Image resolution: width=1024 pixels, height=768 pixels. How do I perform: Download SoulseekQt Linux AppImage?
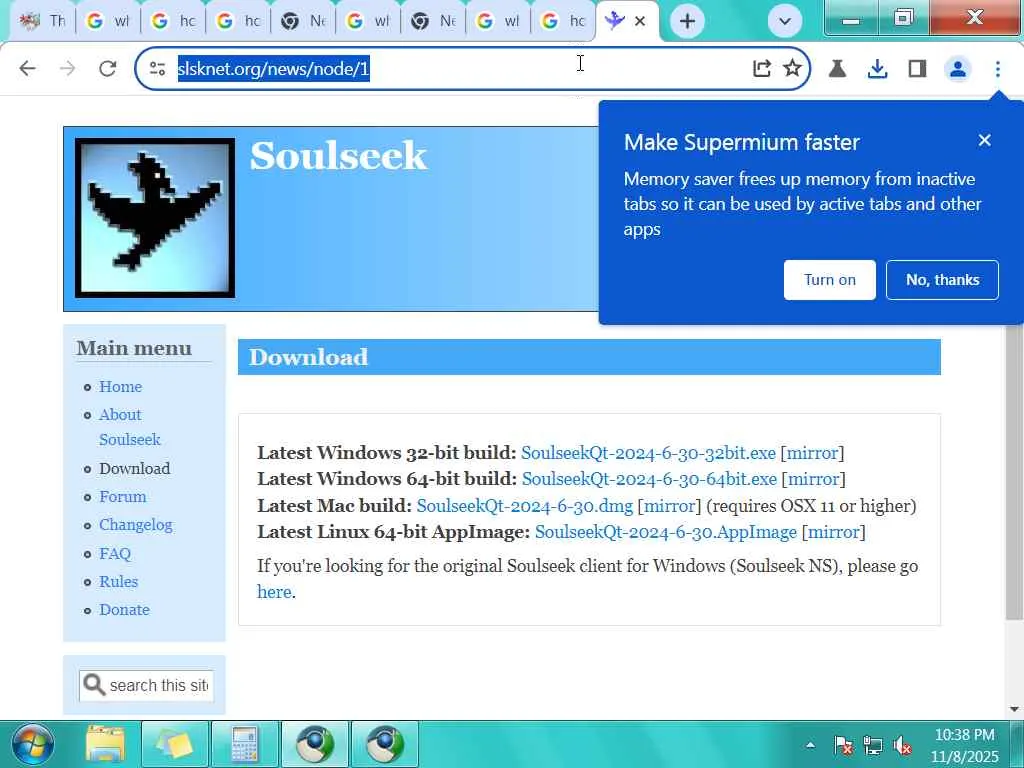tap(665, 532)
